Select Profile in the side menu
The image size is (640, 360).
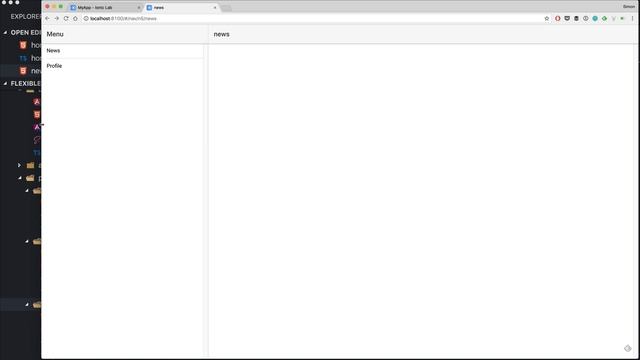[122, 66]
